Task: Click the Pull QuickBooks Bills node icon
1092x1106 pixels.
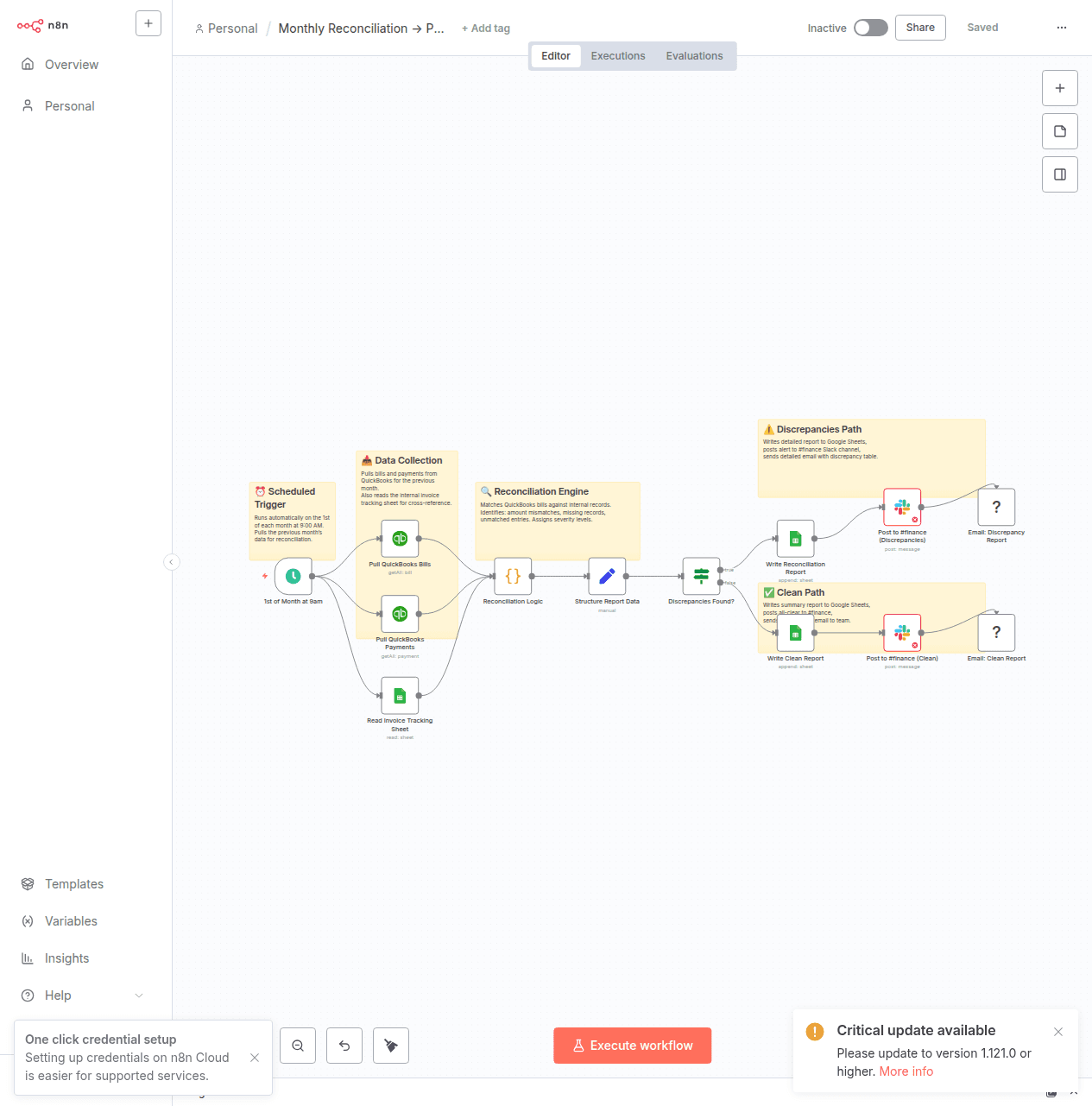Action: tap(400, 539)
